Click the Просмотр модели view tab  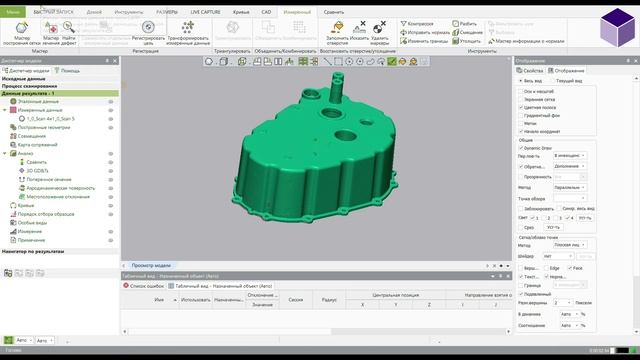click(x=151, y=265)
